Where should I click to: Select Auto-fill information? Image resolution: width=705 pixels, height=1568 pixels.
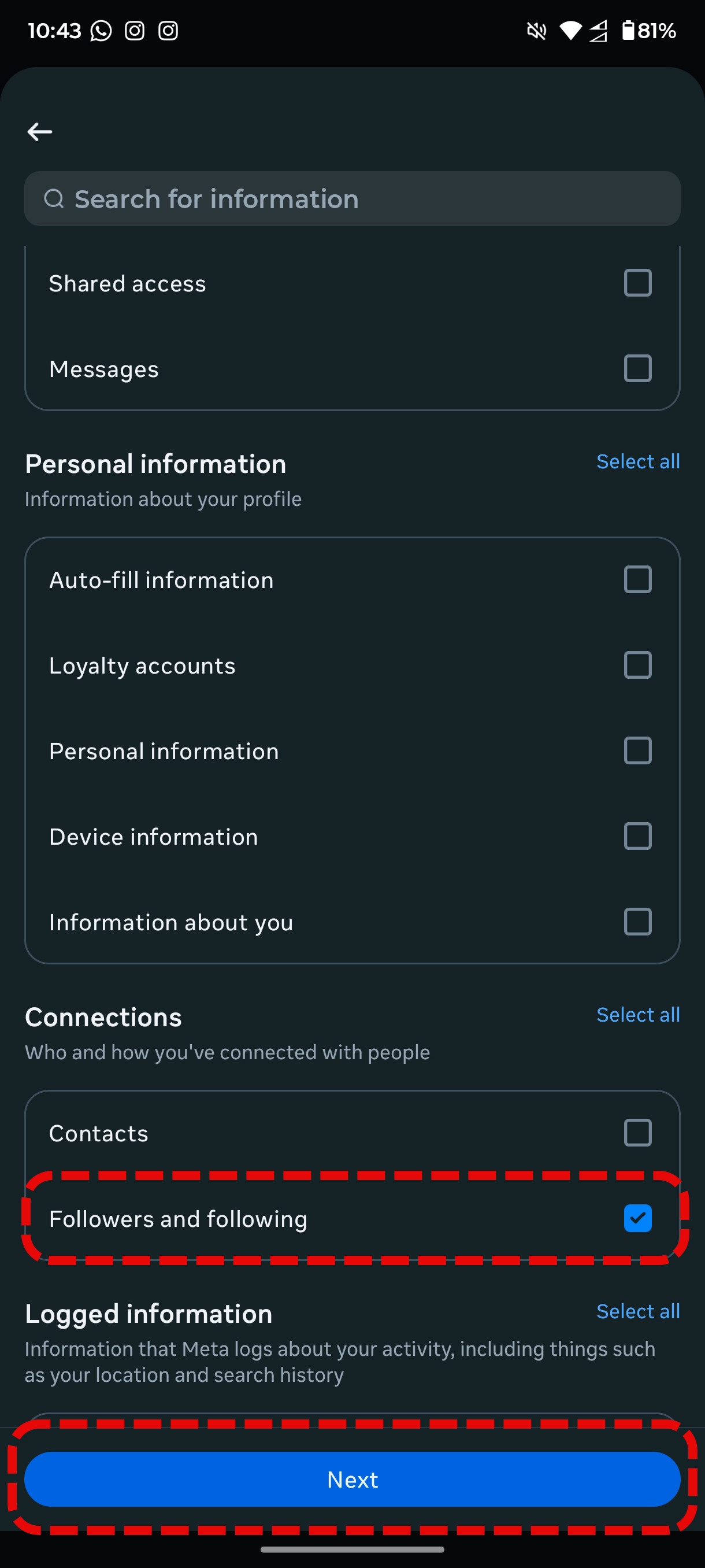[x=637, y=579]
